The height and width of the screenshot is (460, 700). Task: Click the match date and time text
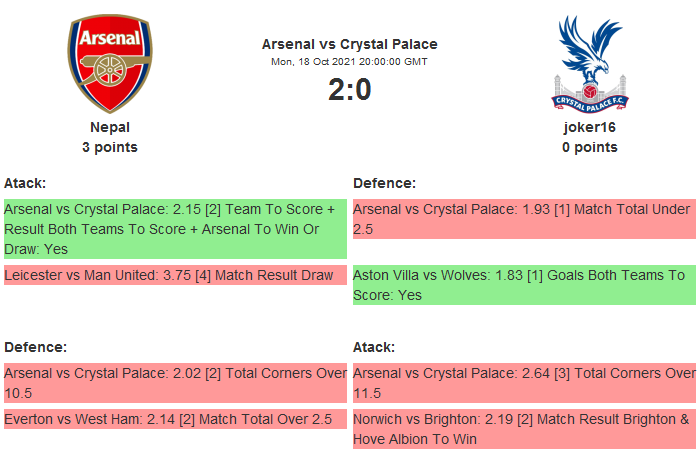[x=349, y=62]
